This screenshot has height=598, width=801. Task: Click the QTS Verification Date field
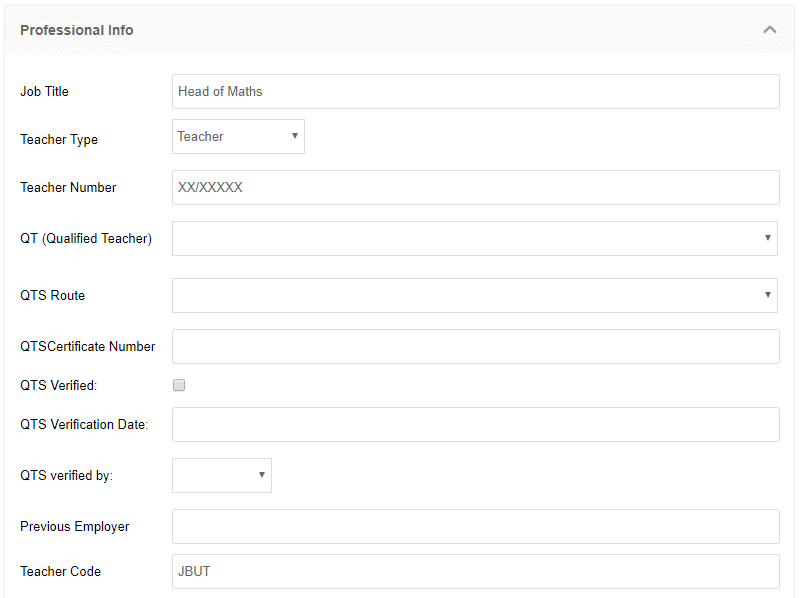click(x=476, y=424)
